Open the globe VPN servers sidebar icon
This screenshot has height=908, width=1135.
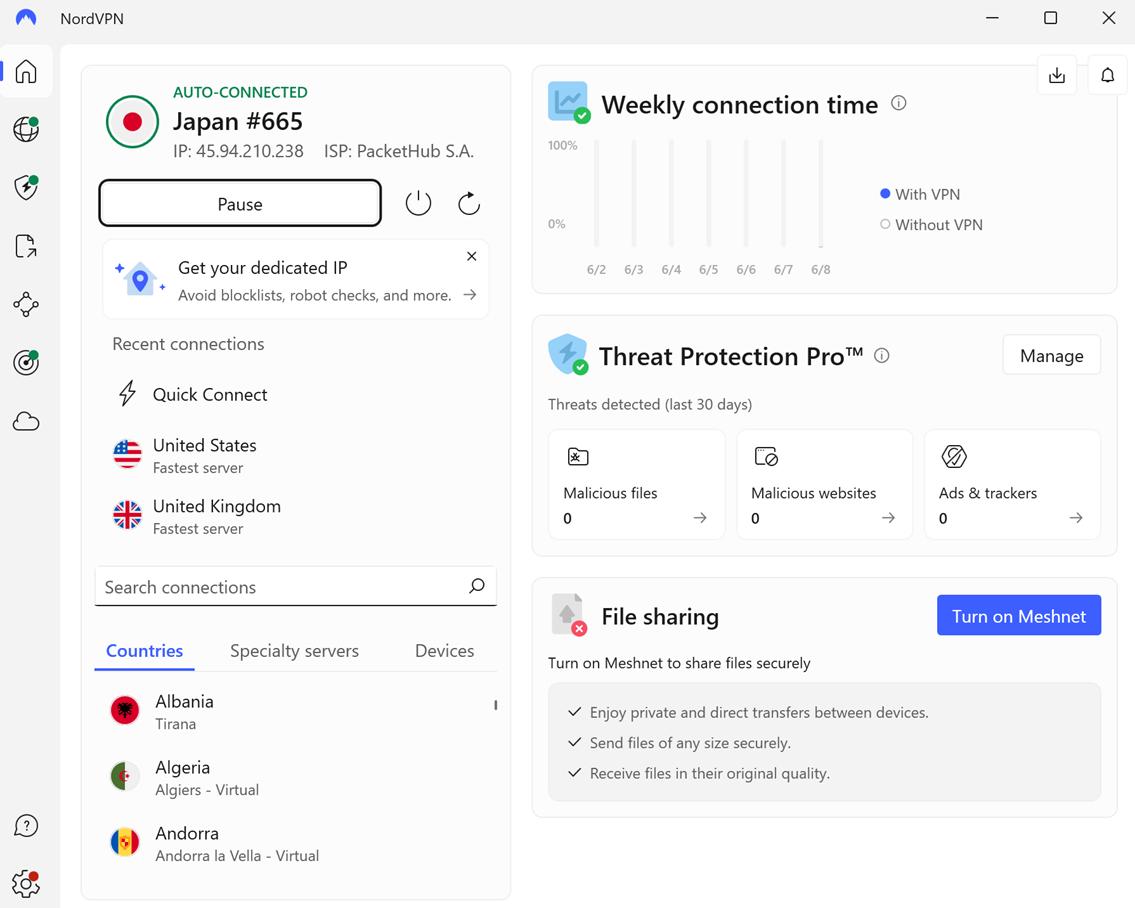coord(26,130)
